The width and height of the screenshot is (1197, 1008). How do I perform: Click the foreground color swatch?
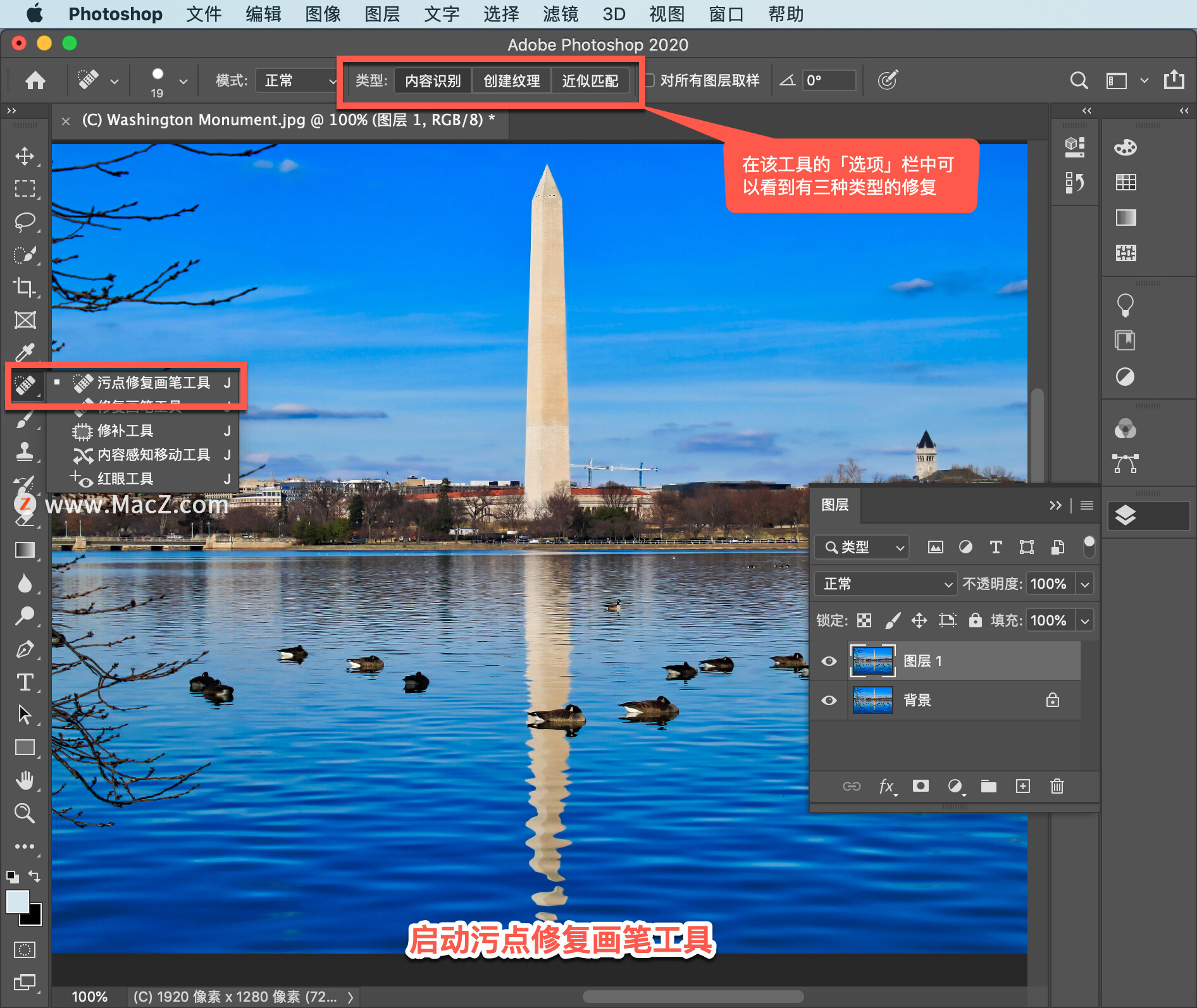tap(17, 901)
